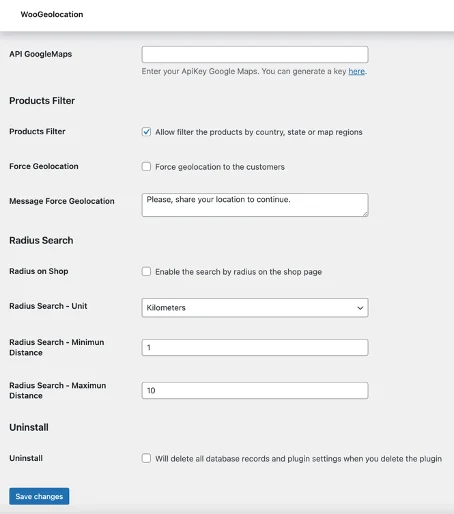Click the Save changes button
This screenshot has width=454, height=514.
coord(39,496)
